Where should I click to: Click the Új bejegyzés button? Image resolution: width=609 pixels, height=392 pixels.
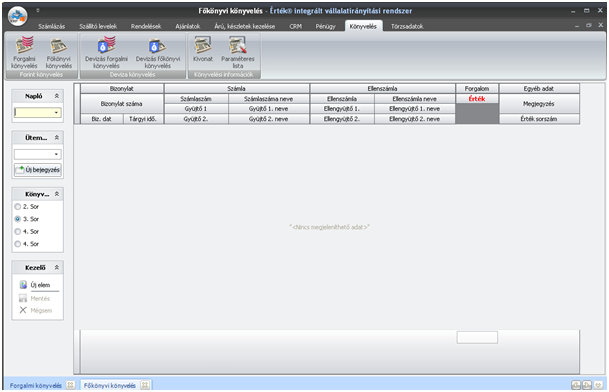(38, 170)
